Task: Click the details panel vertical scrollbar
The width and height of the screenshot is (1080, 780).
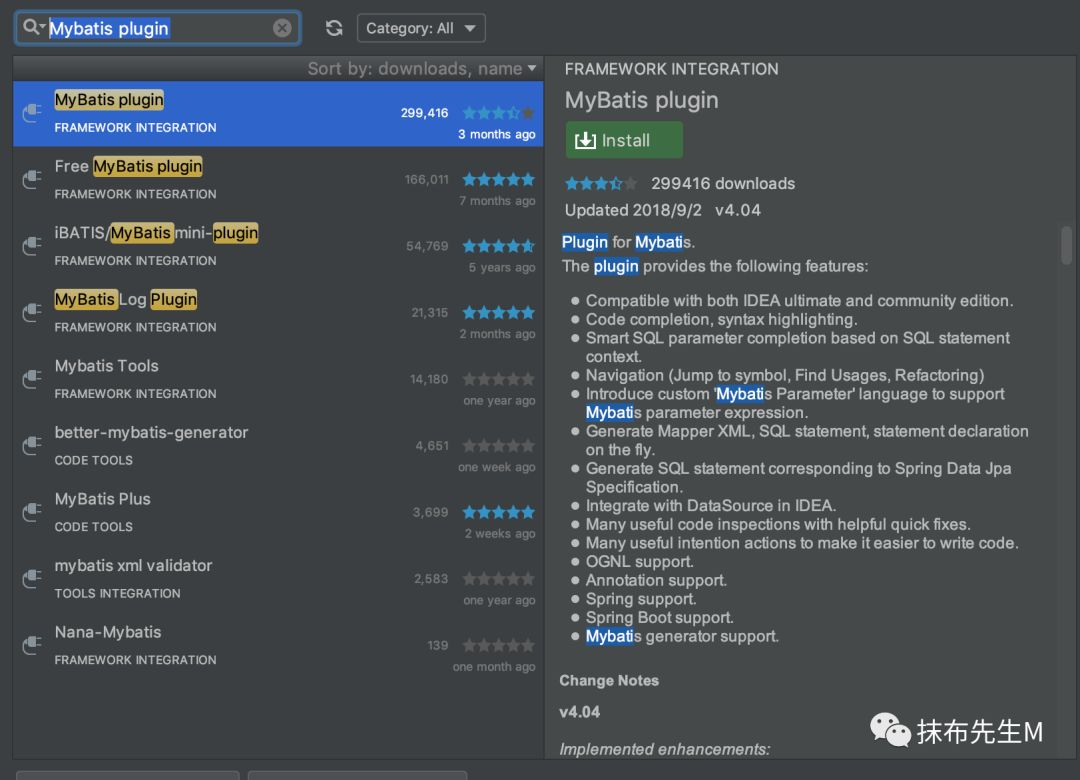Action: coord(1066,245)
